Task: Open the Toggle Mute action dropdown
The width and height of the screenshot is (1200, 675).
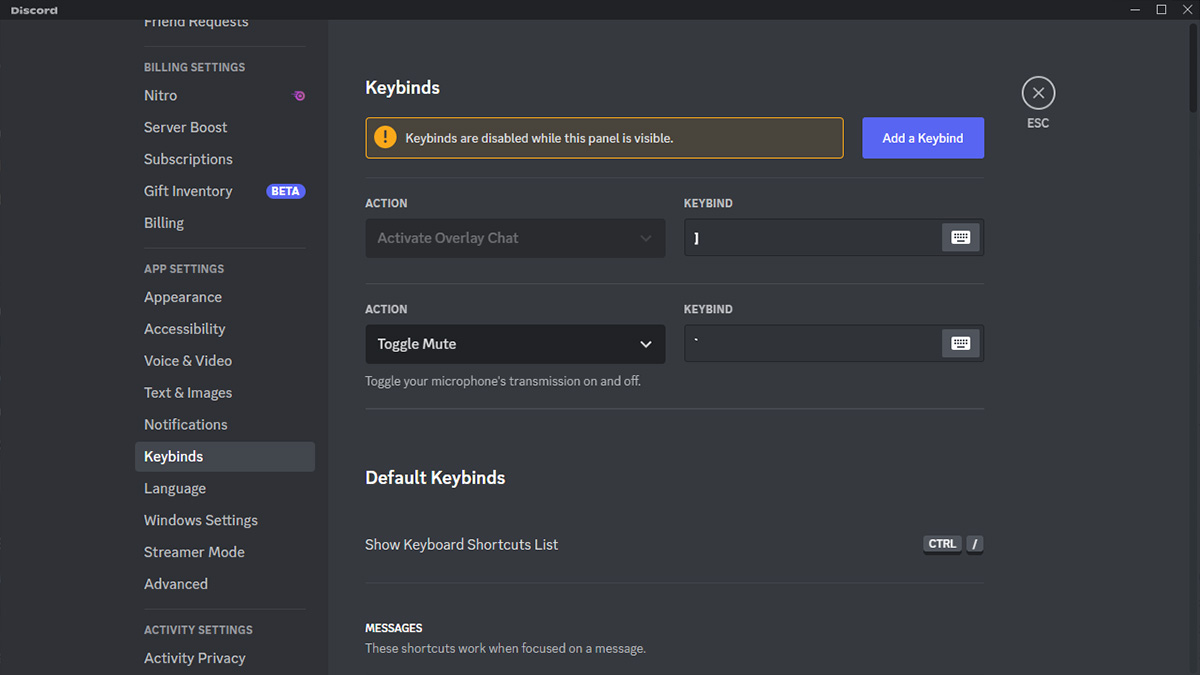Action: click(x=515, y=343)
